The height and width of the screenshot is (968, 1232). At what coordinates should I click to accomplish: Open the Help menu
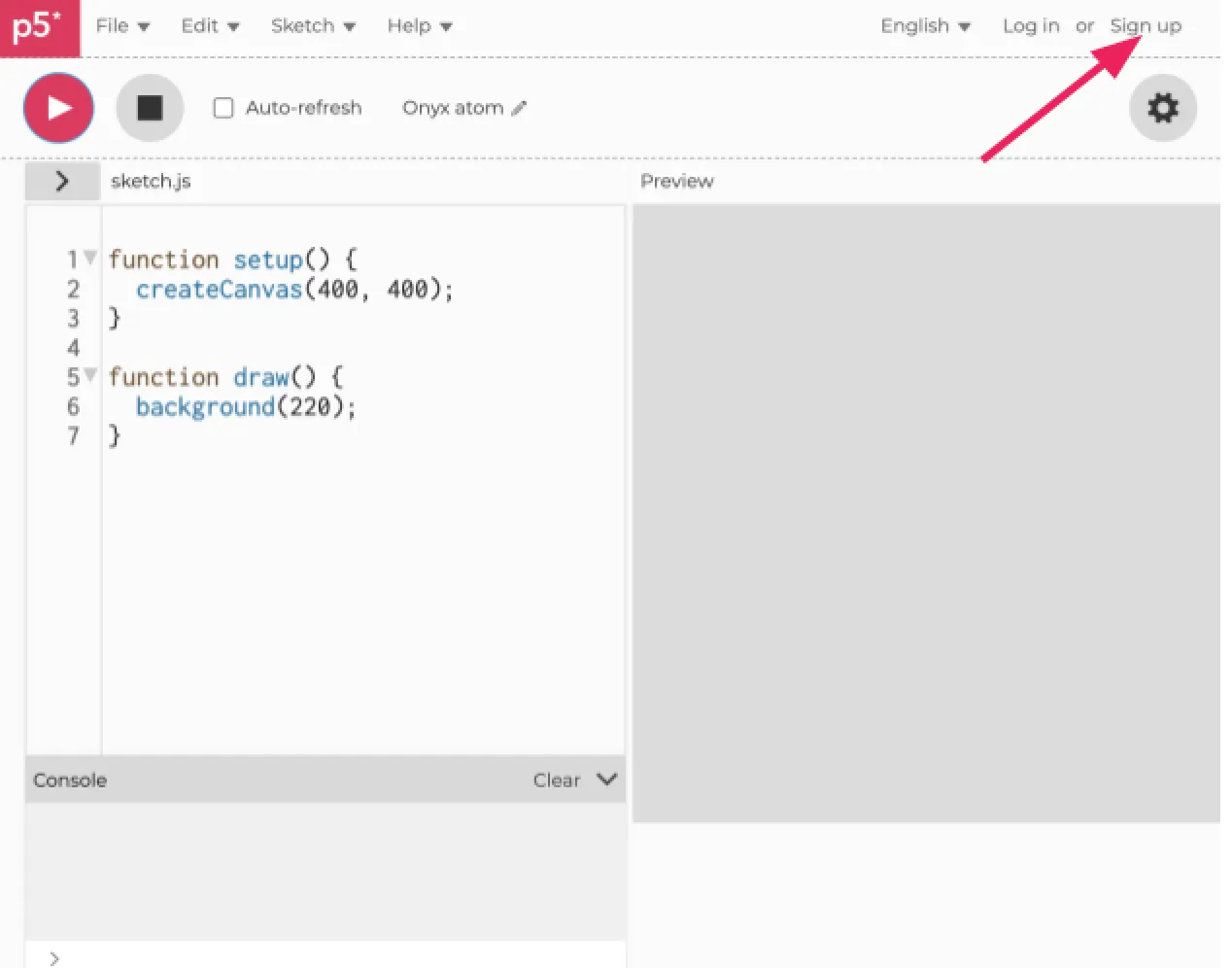click(419, 26)
